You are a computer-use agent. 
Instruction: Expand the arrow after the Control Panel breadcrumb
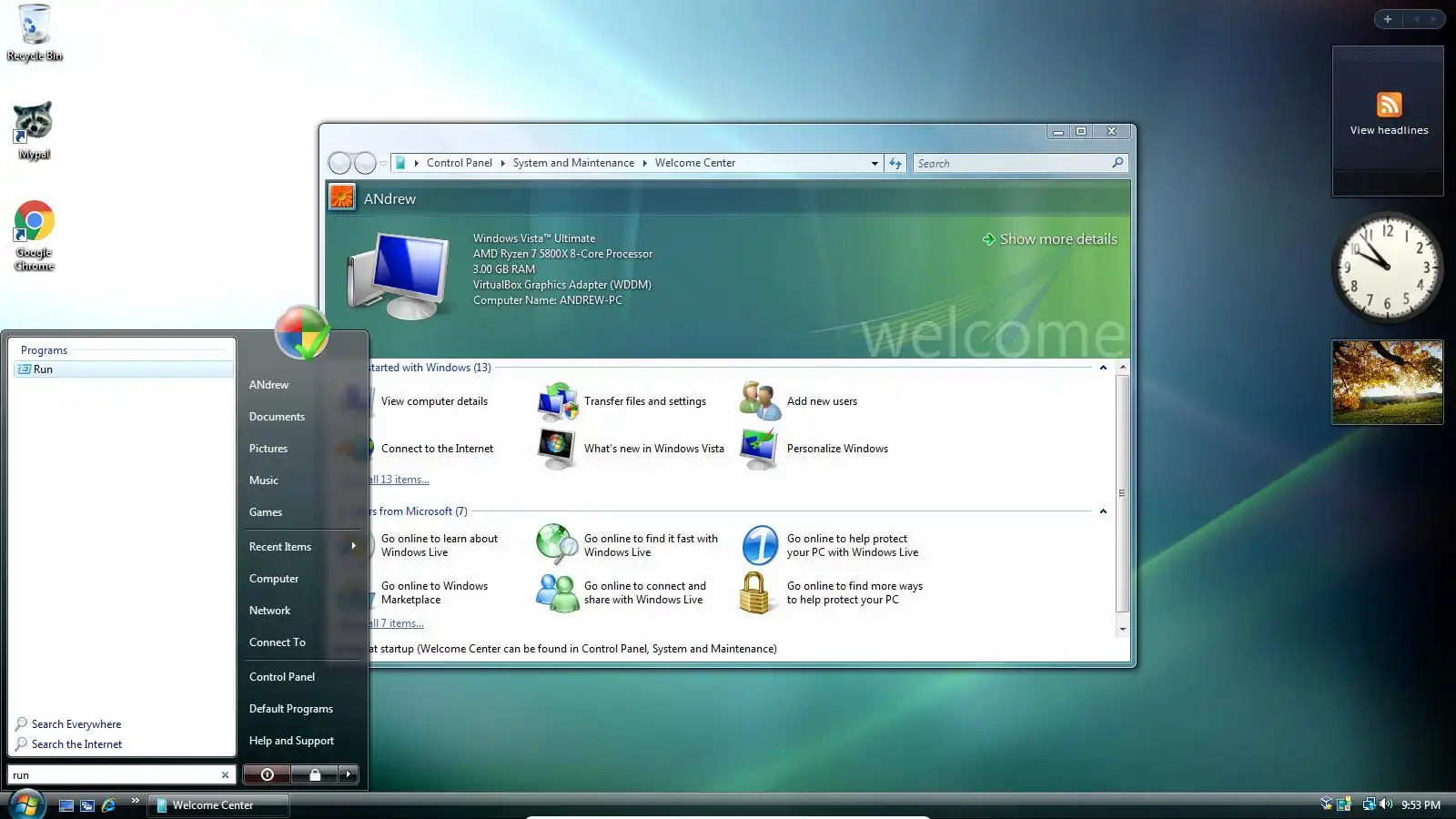click(x=502, y=164)
